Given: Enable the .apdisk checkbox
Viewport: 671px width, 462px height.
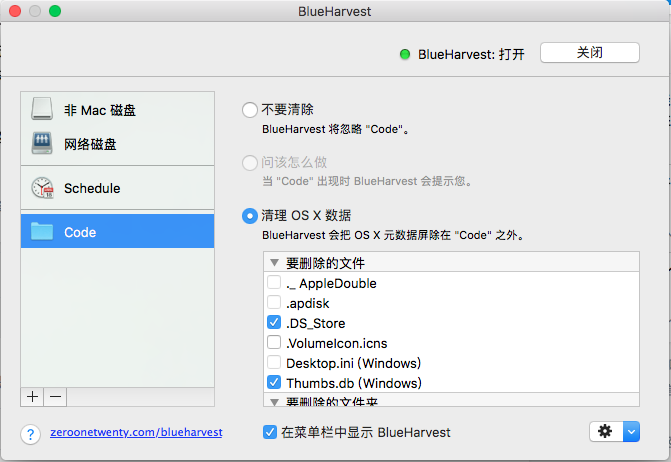Looking at the screenshot, I should pos(274,302).
